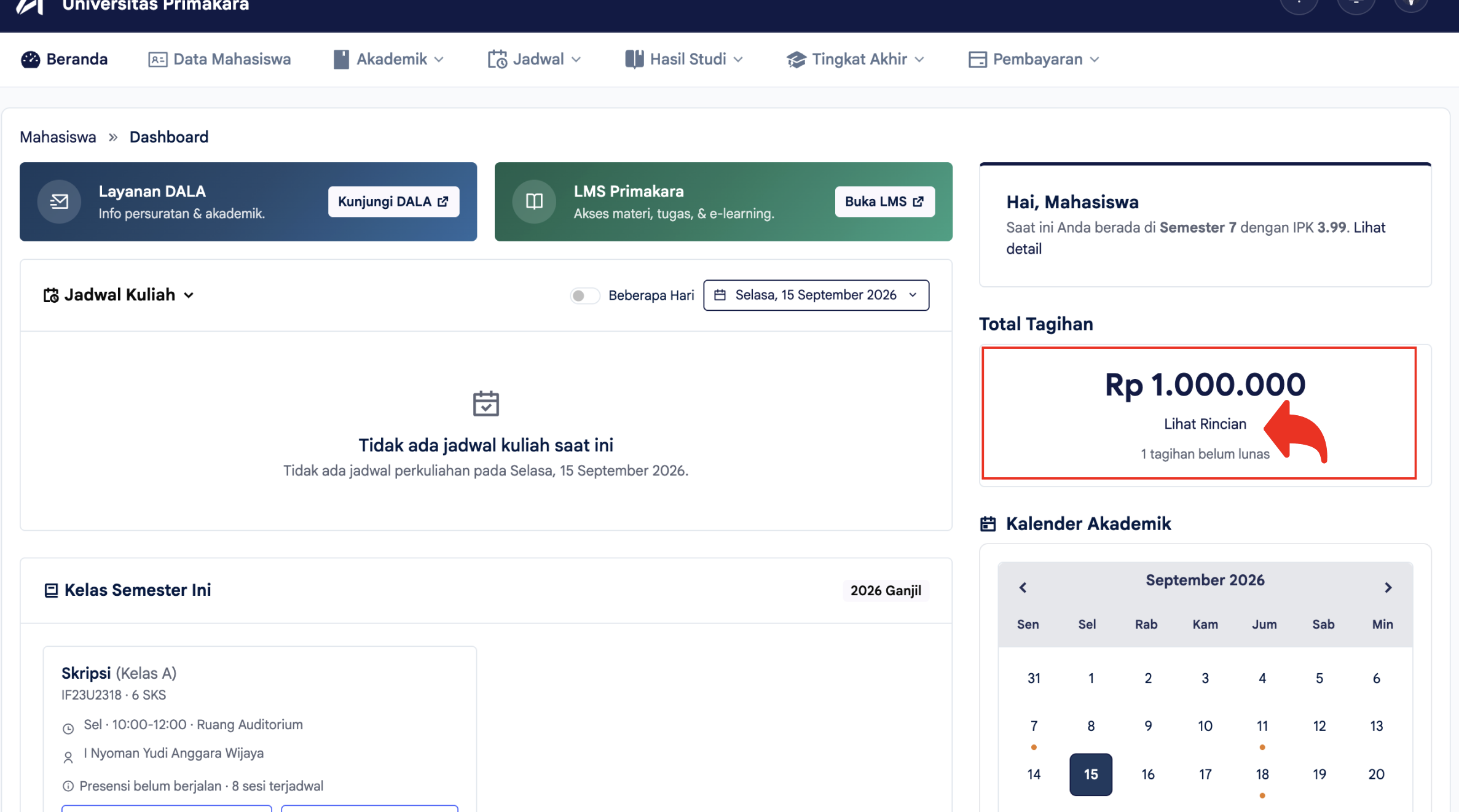Image resolution: width=1459 pixels, height=812 pixels.
Task: Select date 20 in the calendar
Action: coord(1377,775)
